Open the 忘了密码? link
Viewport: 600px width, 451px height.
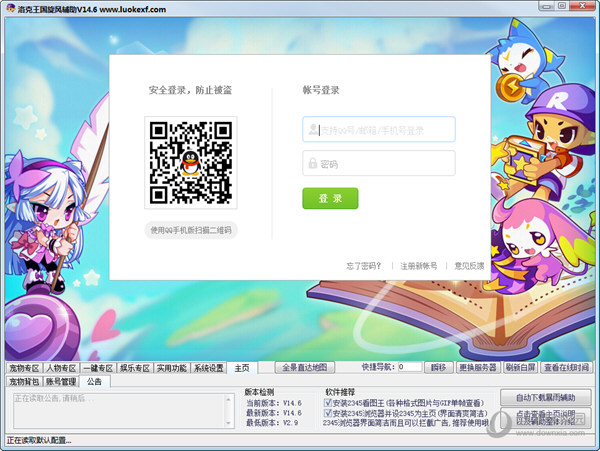(364, 266)
